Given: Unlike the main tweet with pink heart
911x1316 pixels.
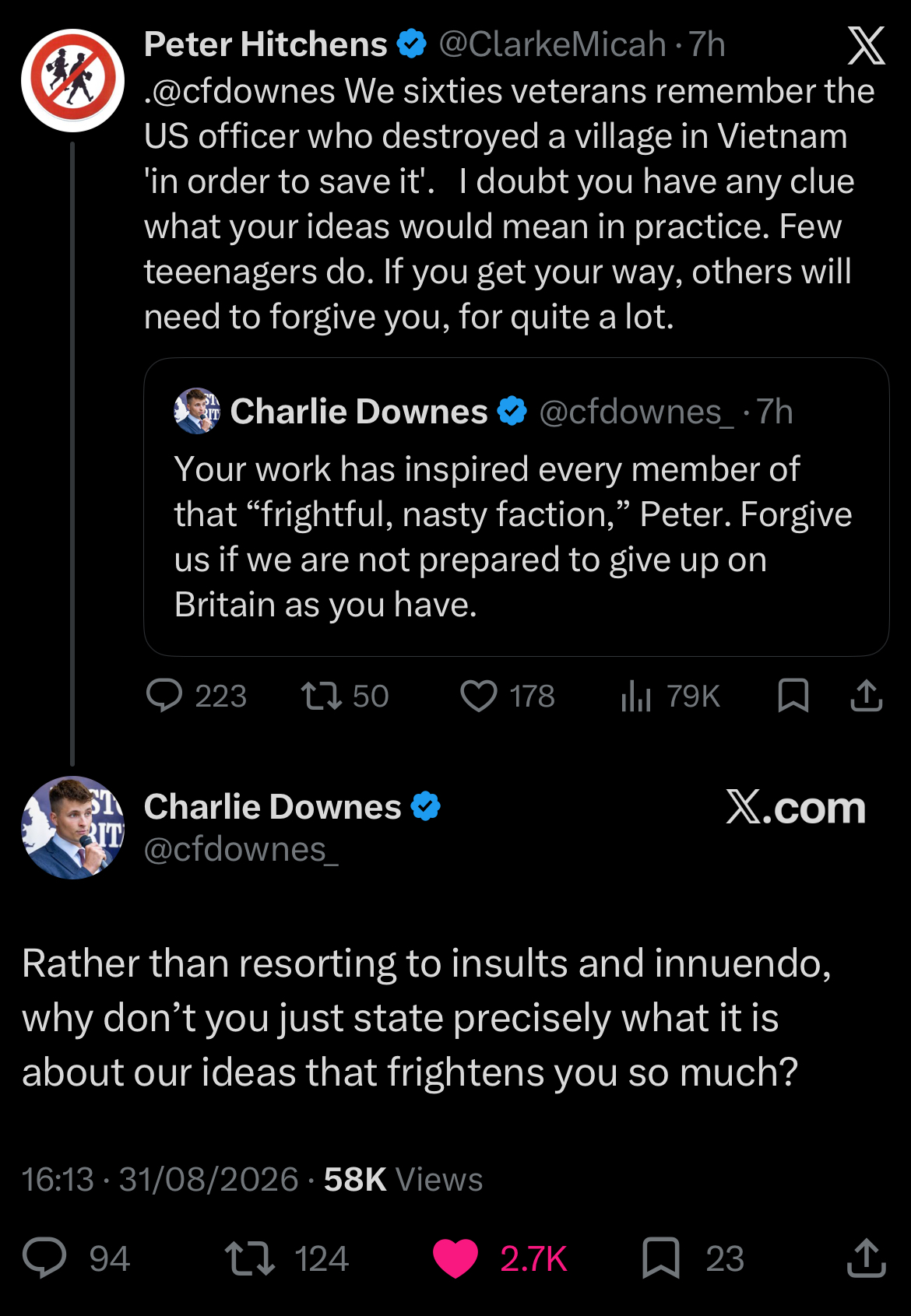Looking at the screenshot, I should pos(455,1258).
